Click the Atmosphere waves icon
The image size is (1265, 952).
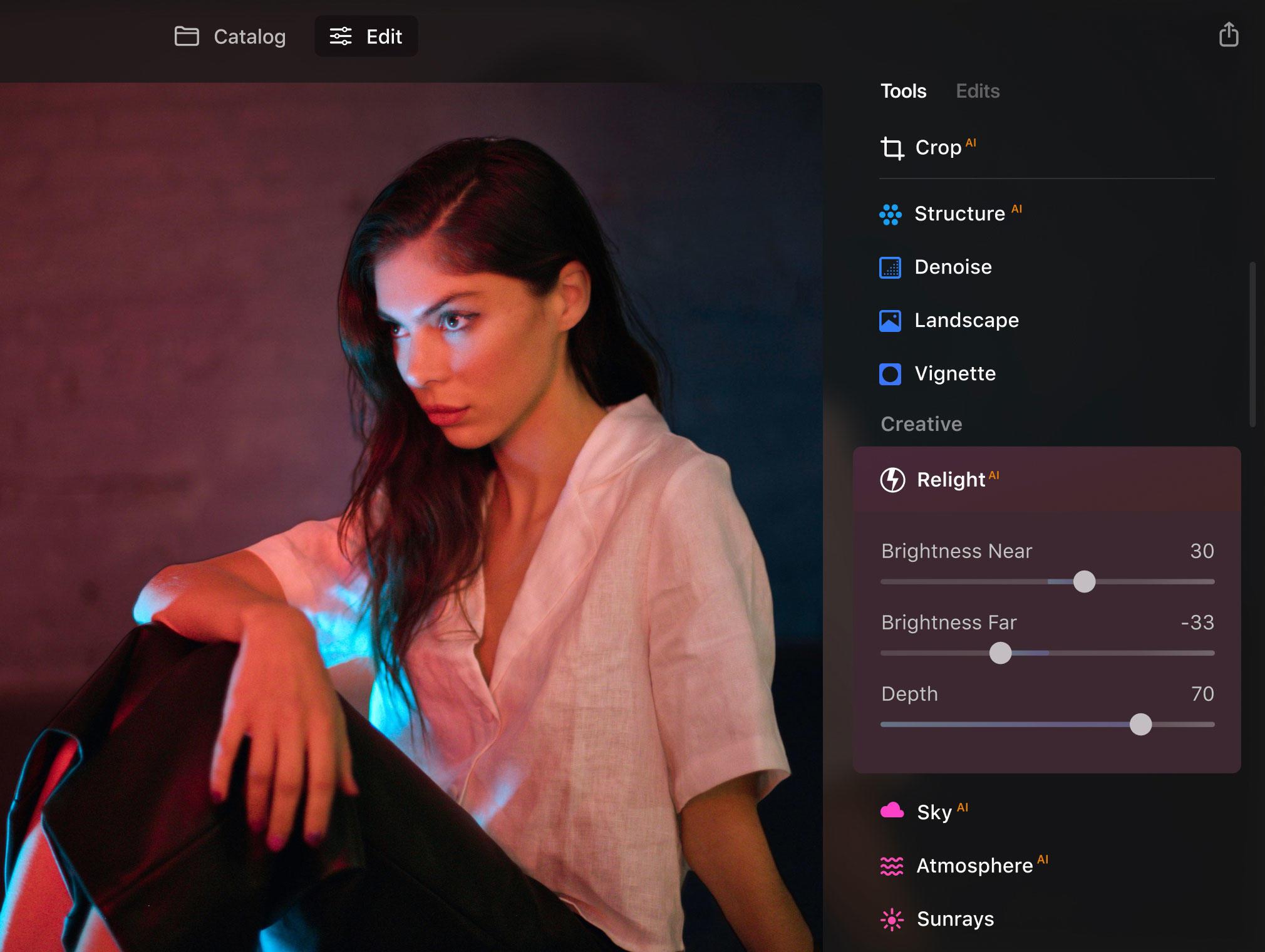click(x=892, y=866)
